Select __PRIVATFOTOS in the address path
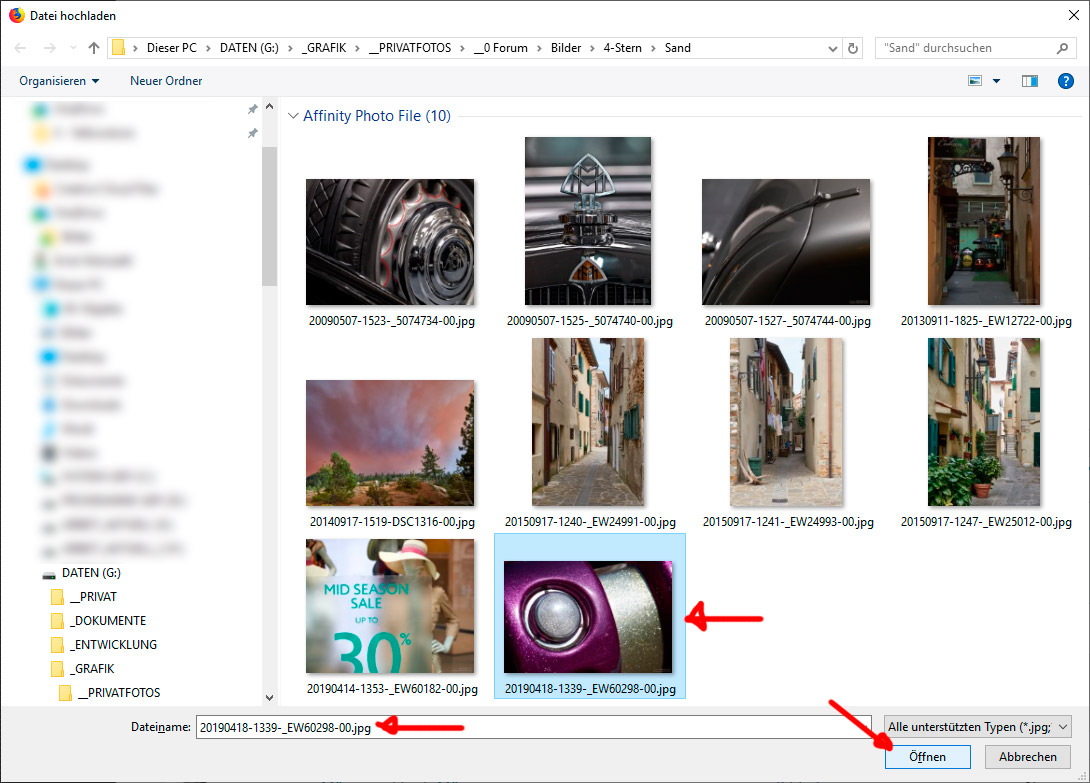 tap(410, 48)
